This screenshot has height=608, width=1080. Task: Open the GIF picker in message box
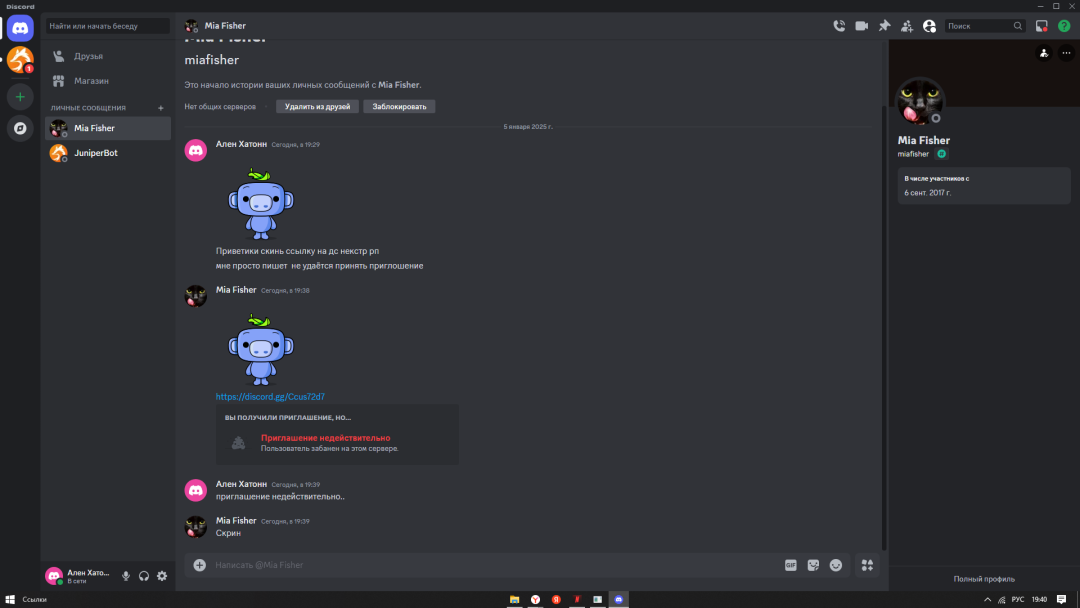click(x=790, y=565)
